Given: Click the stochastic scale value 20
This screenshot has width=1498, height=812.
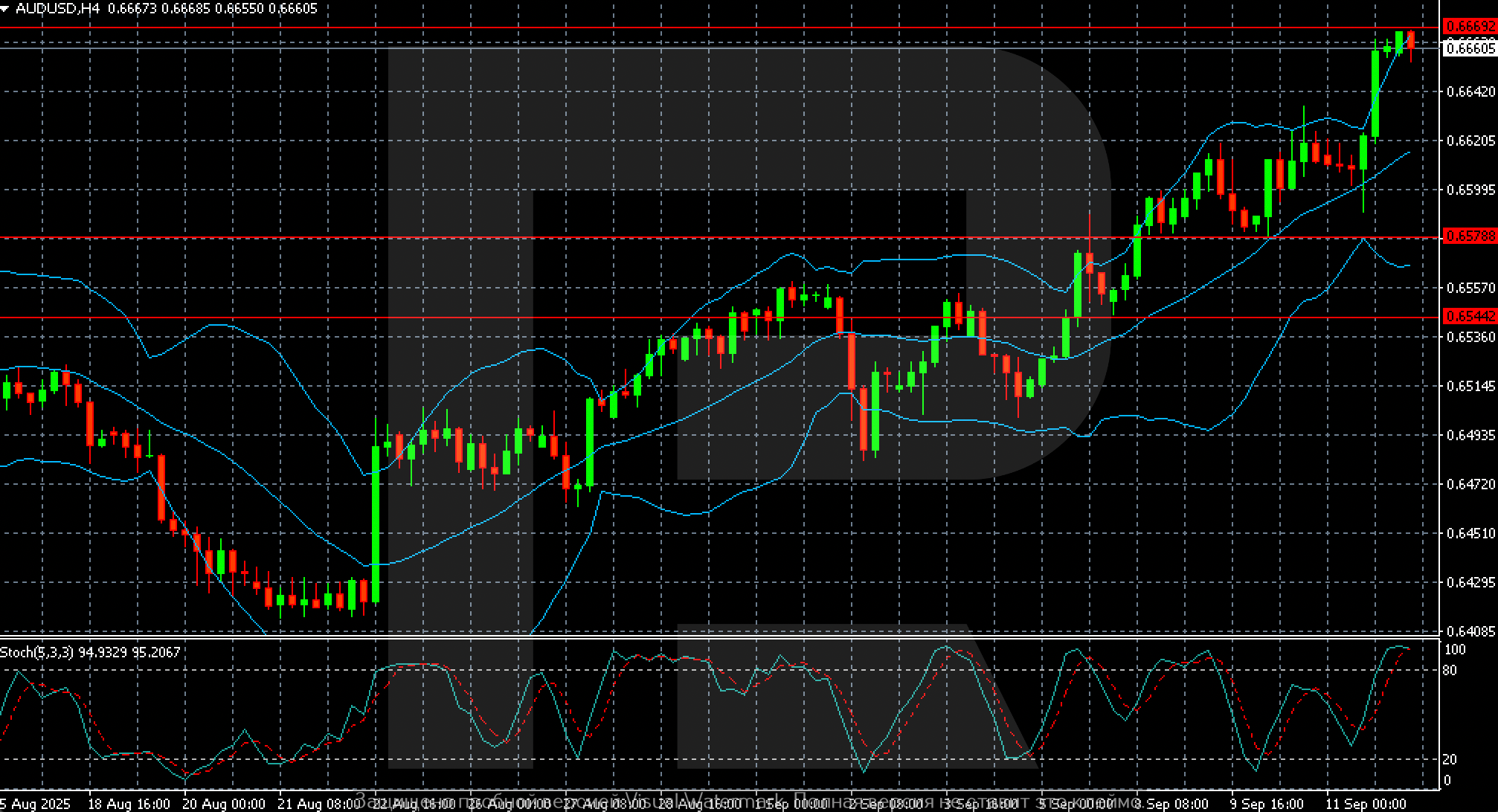Looking at the screenshot, I should click(x=1450, y=759).
